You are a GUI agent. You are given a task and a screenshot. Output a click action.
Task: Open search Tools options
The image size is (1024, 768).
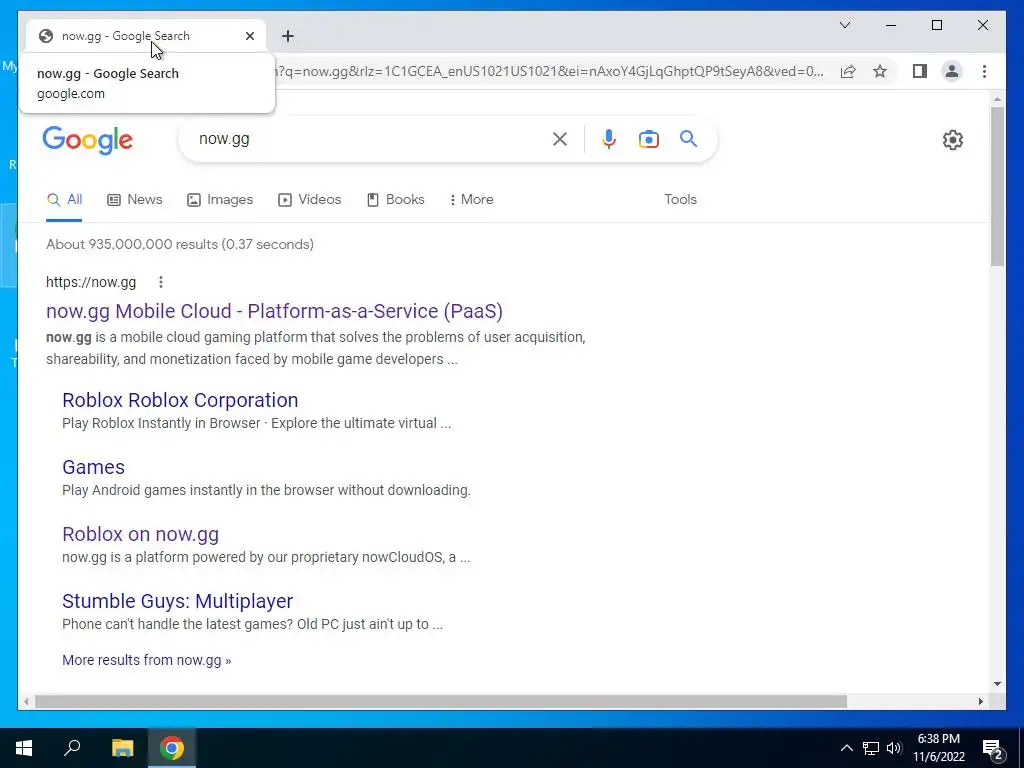click(680, 200)
